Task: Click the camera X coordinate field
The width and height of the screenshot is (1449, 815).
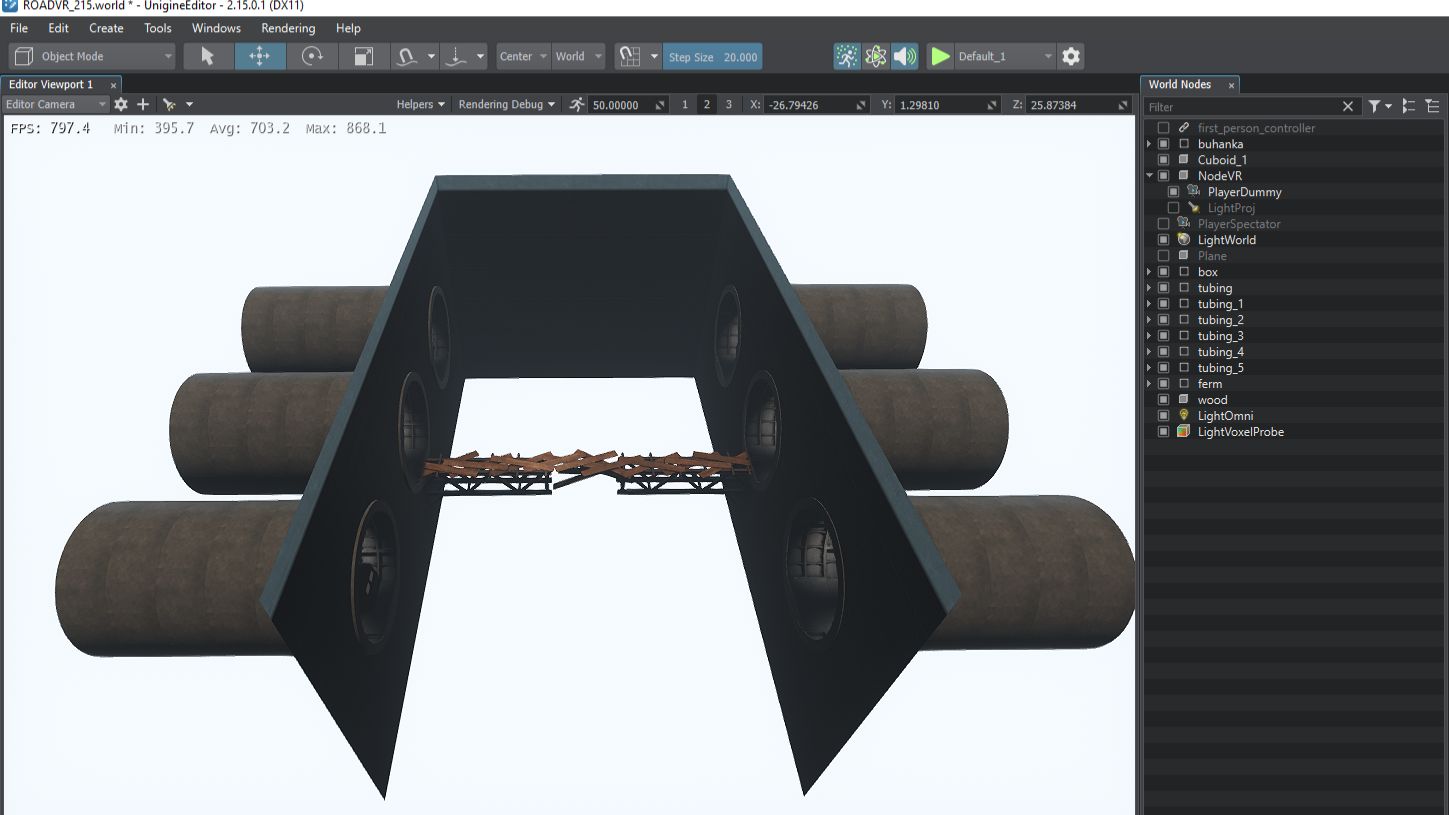Action: tap(817, 104)
